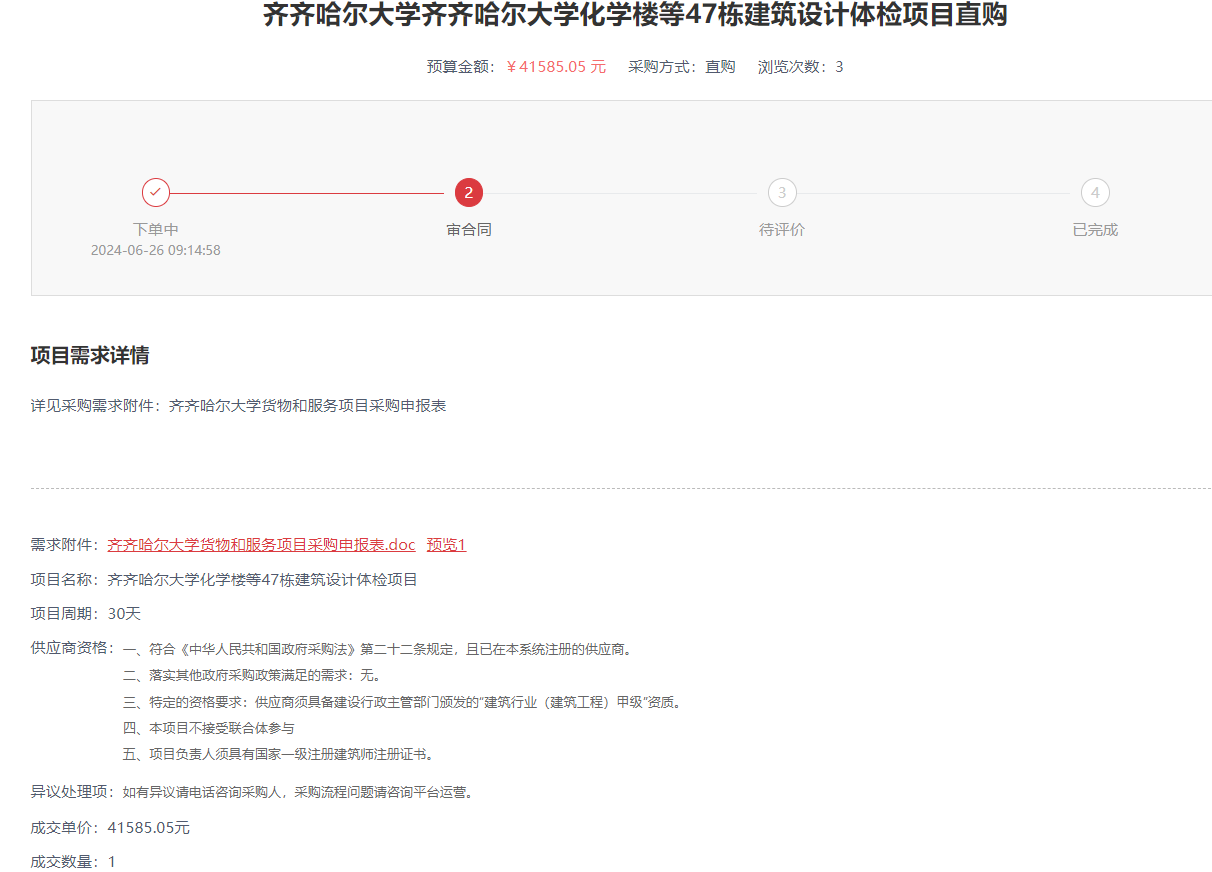The image size is (1212, 872).
Task: Click the step 4 circle icon
Action: 1095,192
